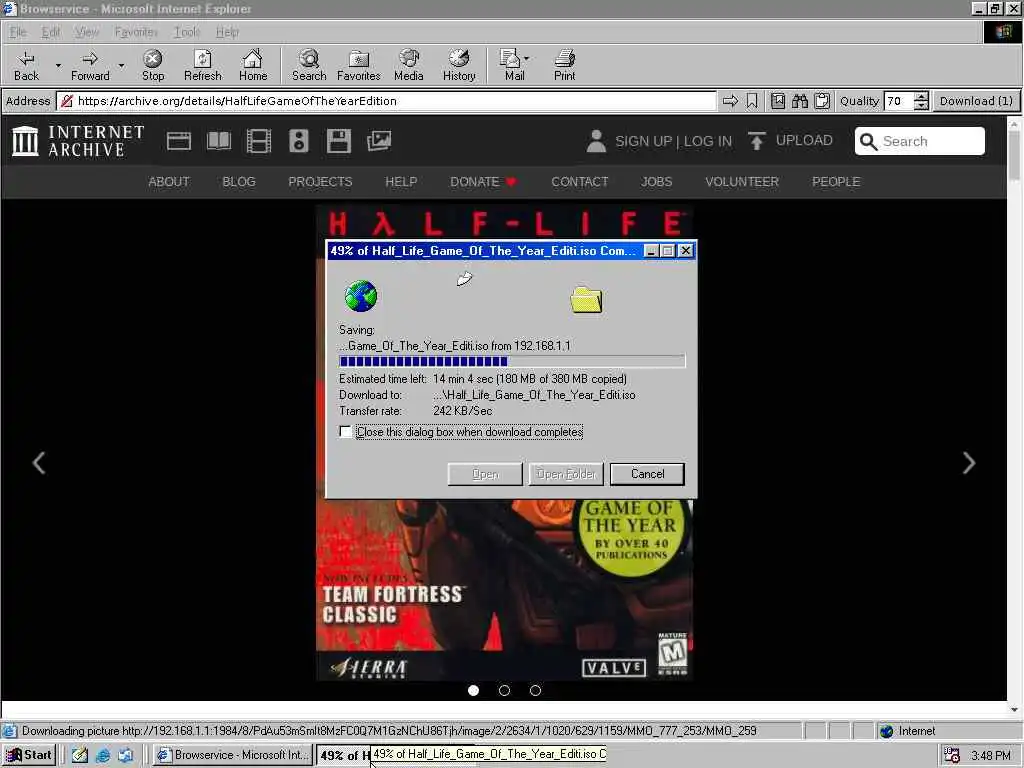Tick 'Close this dialog box when download completes'
This screenshot has height=768, width=1024.
coord(345,432)
